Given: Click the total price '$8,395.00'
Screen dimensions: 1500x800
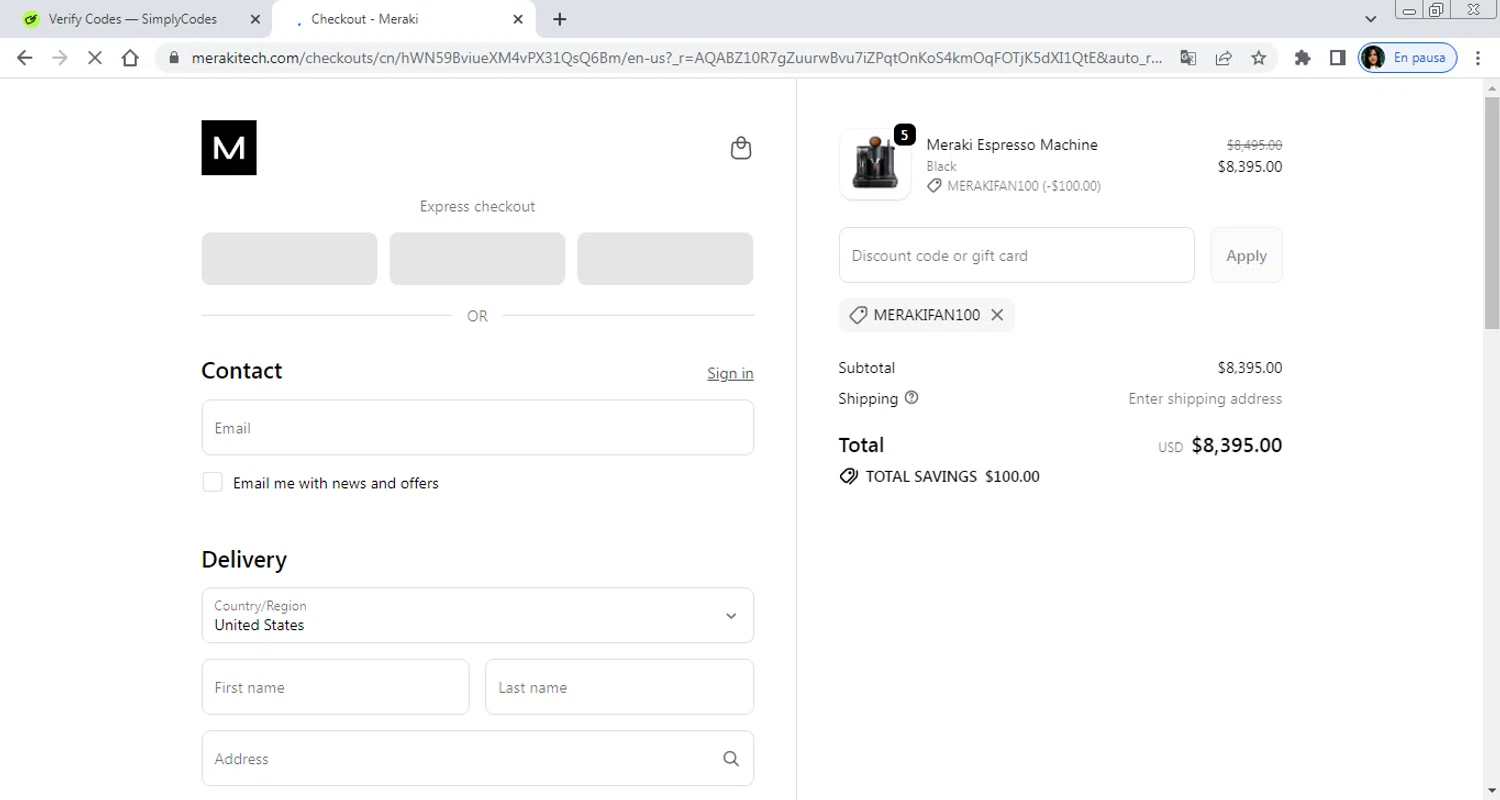Looking at the screenshot, I should [1237, 445].
